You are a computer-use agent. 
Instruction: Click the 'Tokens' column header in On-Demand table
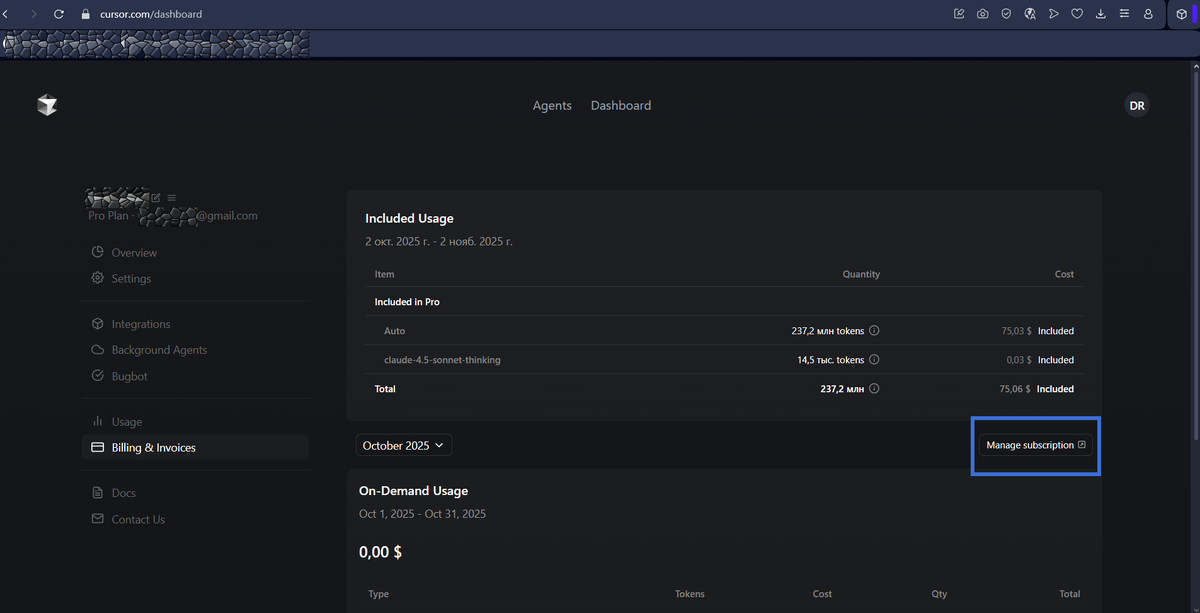click(690, 594)
